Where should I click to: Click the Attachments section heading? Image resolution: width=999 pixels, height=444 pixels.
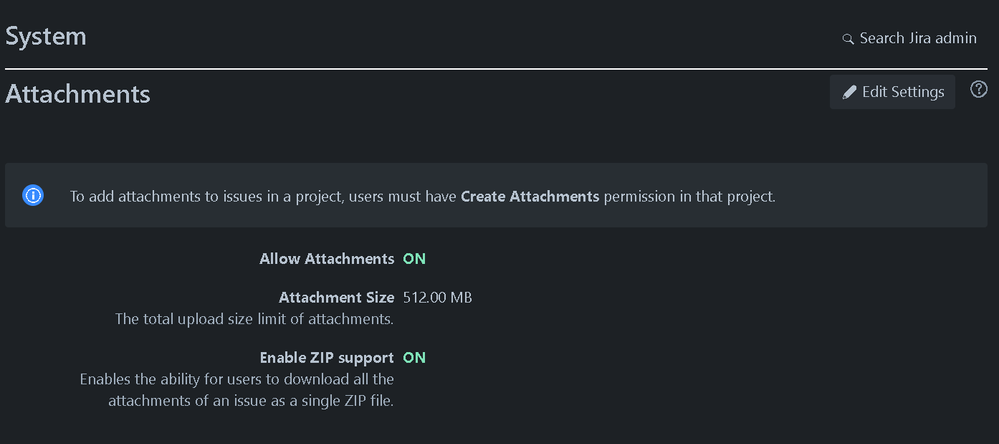pos(78,94)
